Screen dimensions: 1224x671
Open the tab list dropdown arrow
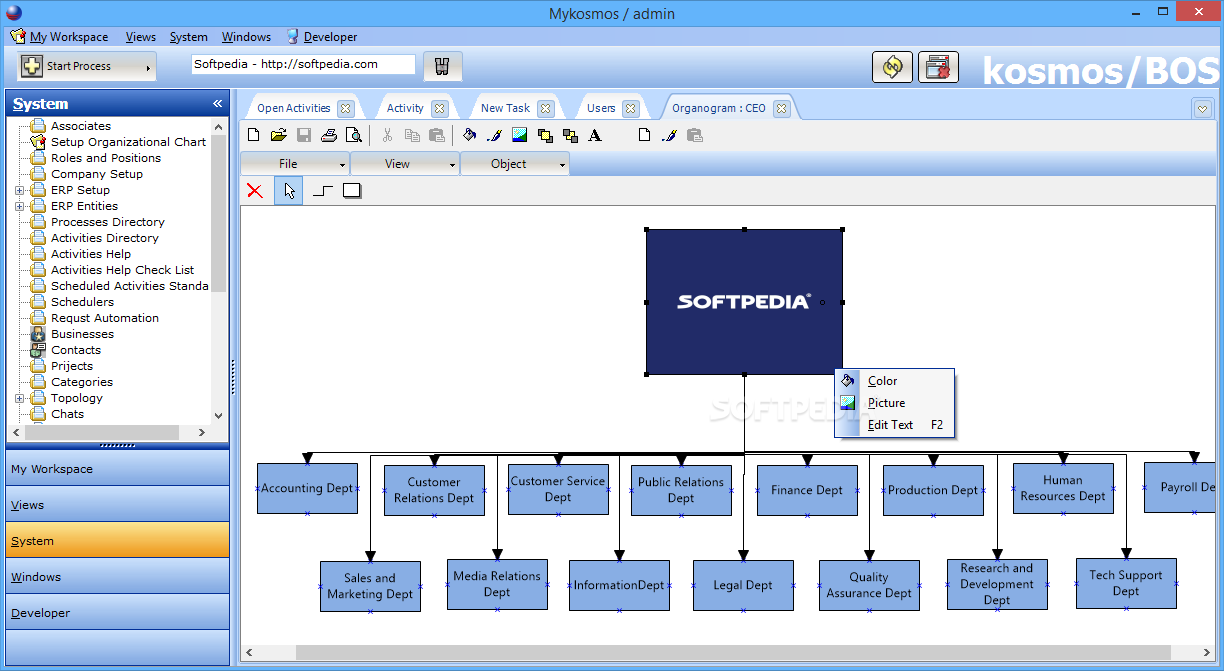(x=1203, y=108)
